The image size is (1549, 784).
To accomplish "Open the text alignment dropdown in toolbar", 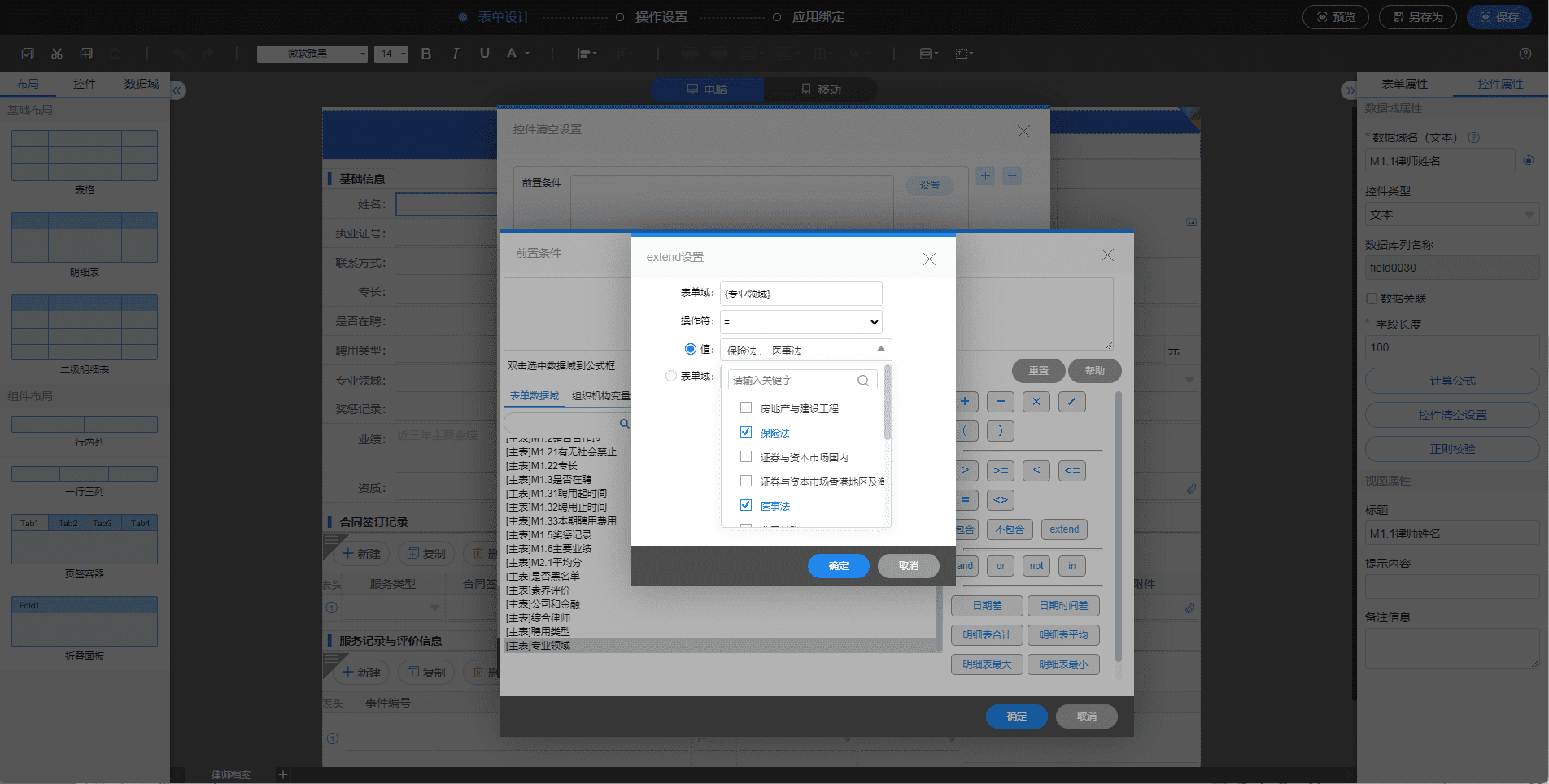I will click(587, 54).
